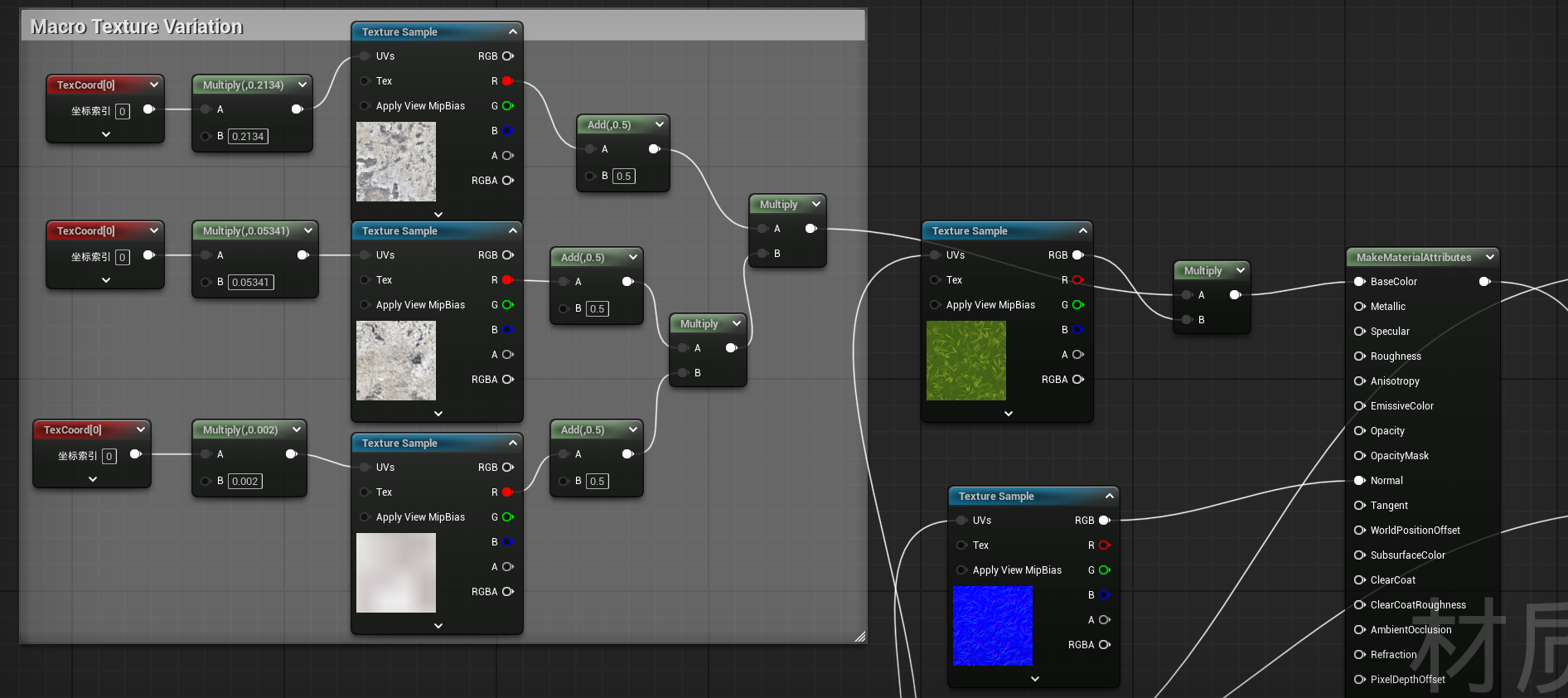Click the EmissiveColor pin on MakeMaterialAttributes
Screen dimensions: 1568x698
tap(1359, 406)
